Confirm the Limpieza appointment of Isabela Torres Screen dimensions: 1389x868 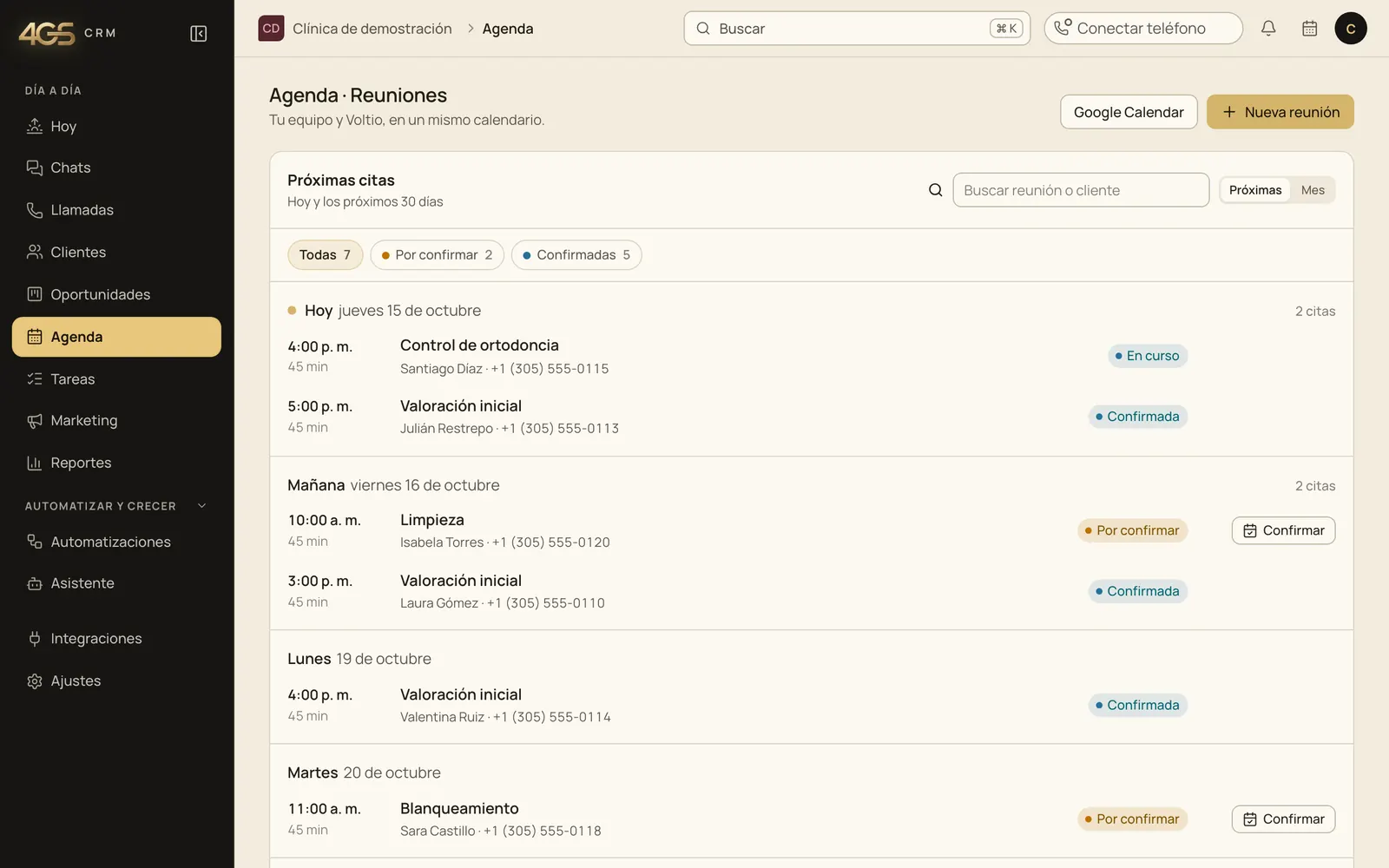[x=1283, y=530]
